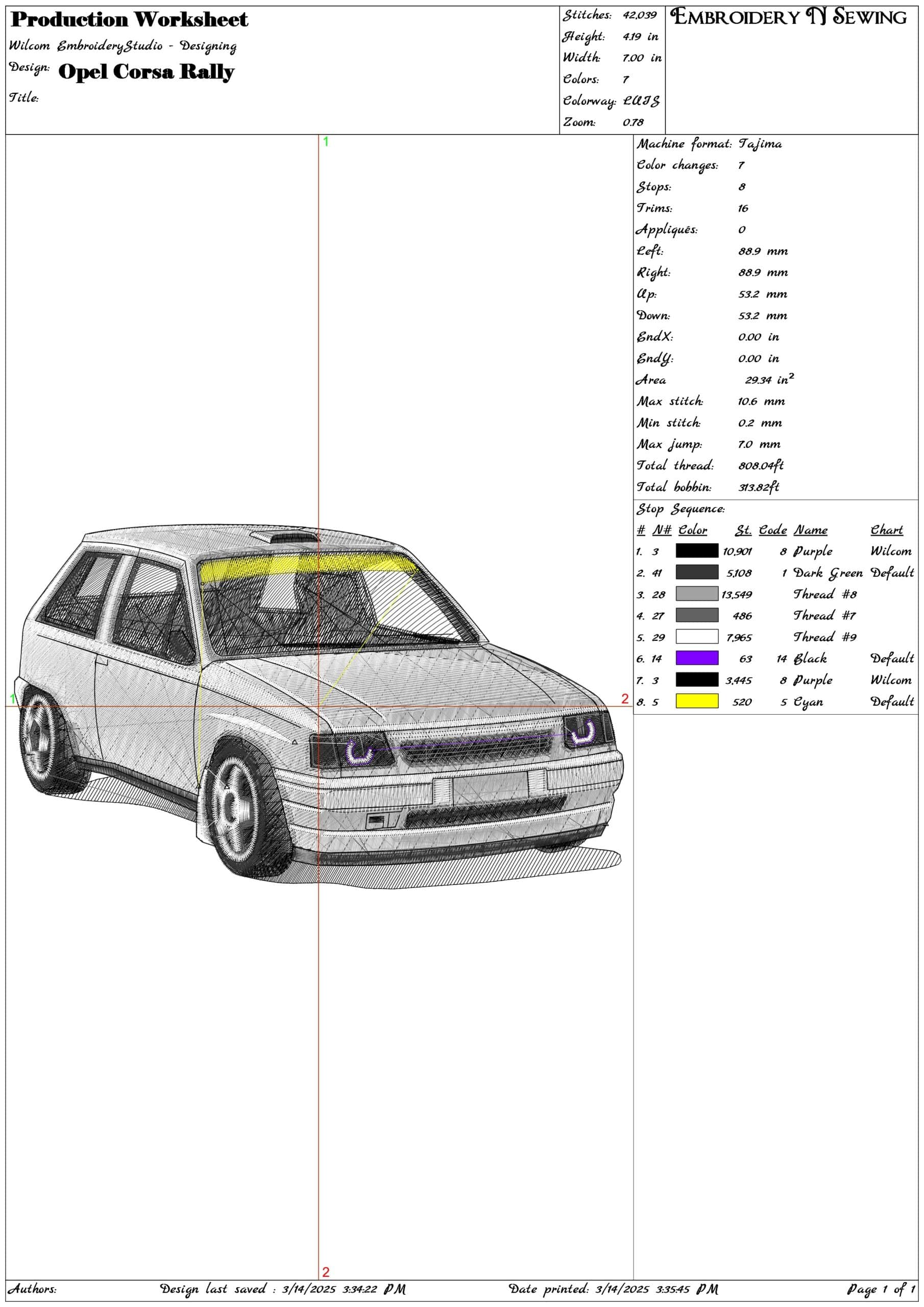Click the Trims value 16
This screenshot has height=1307, width=924.
[743, 208]
